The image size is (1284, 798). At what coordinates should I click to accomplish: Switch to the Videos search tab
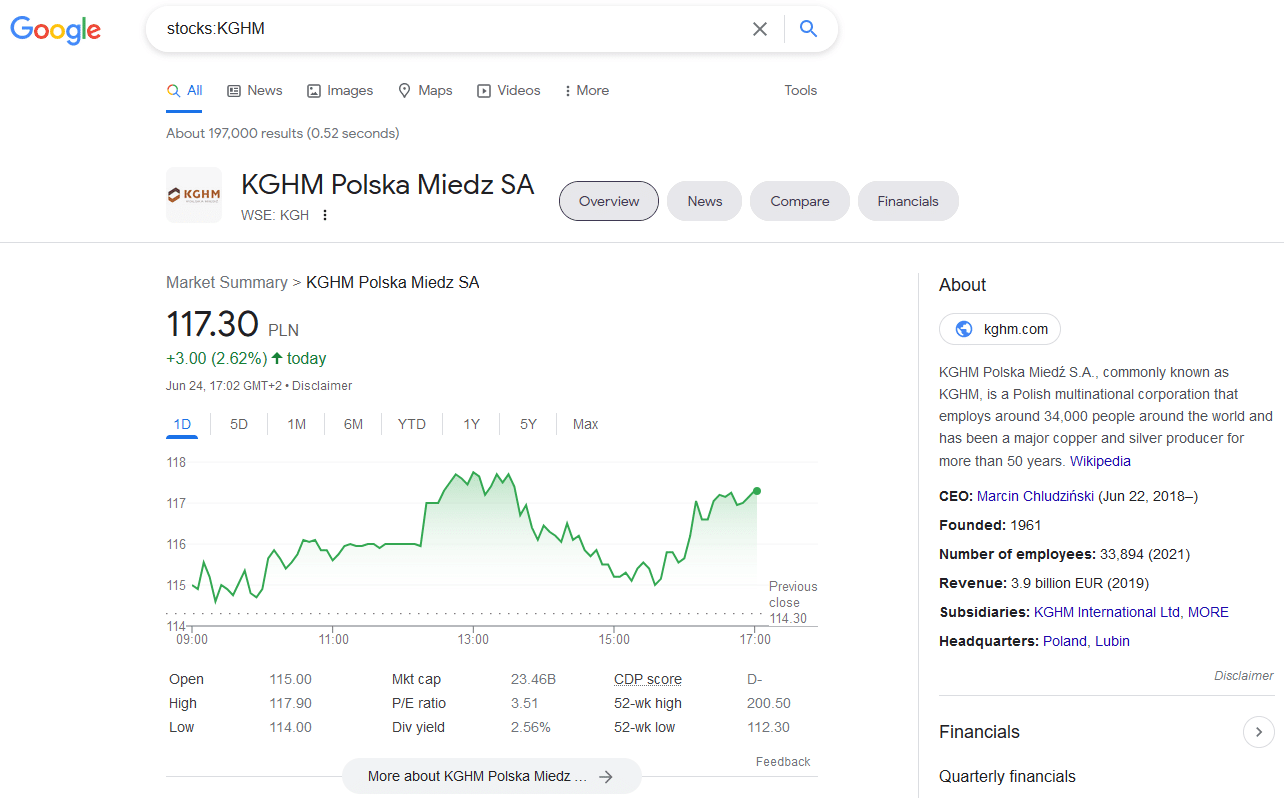pos(509,90)
